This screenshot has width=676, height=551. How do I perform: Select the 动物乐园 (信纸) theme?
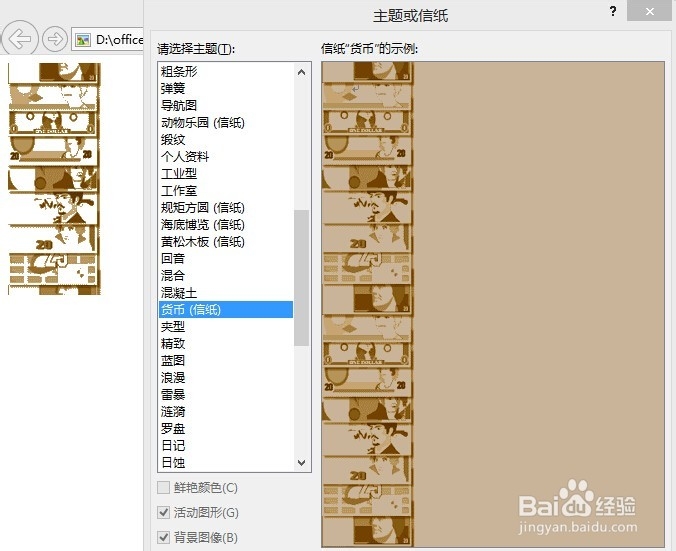226,122
